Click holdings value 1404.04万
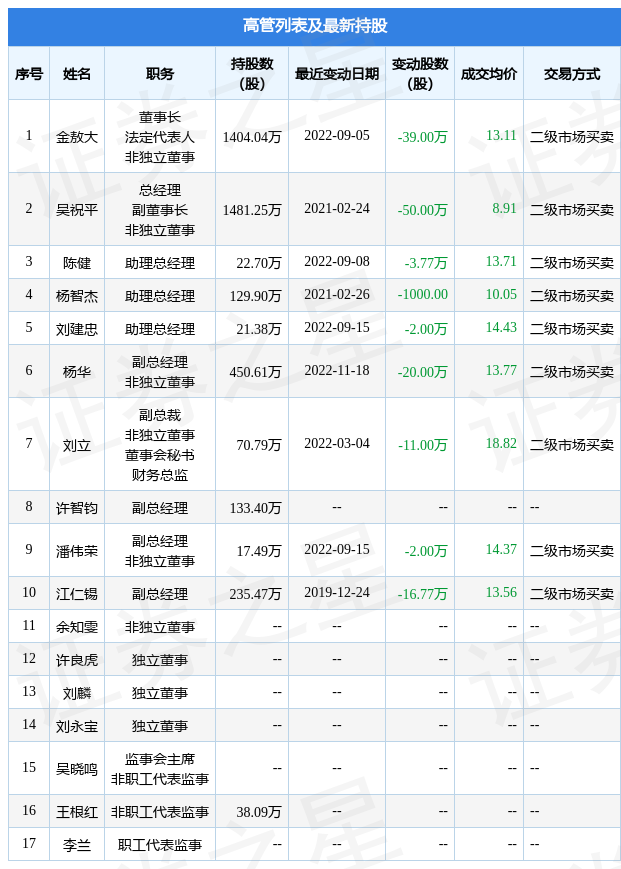This screenshot has height=869, width=621. pos(252,137)
